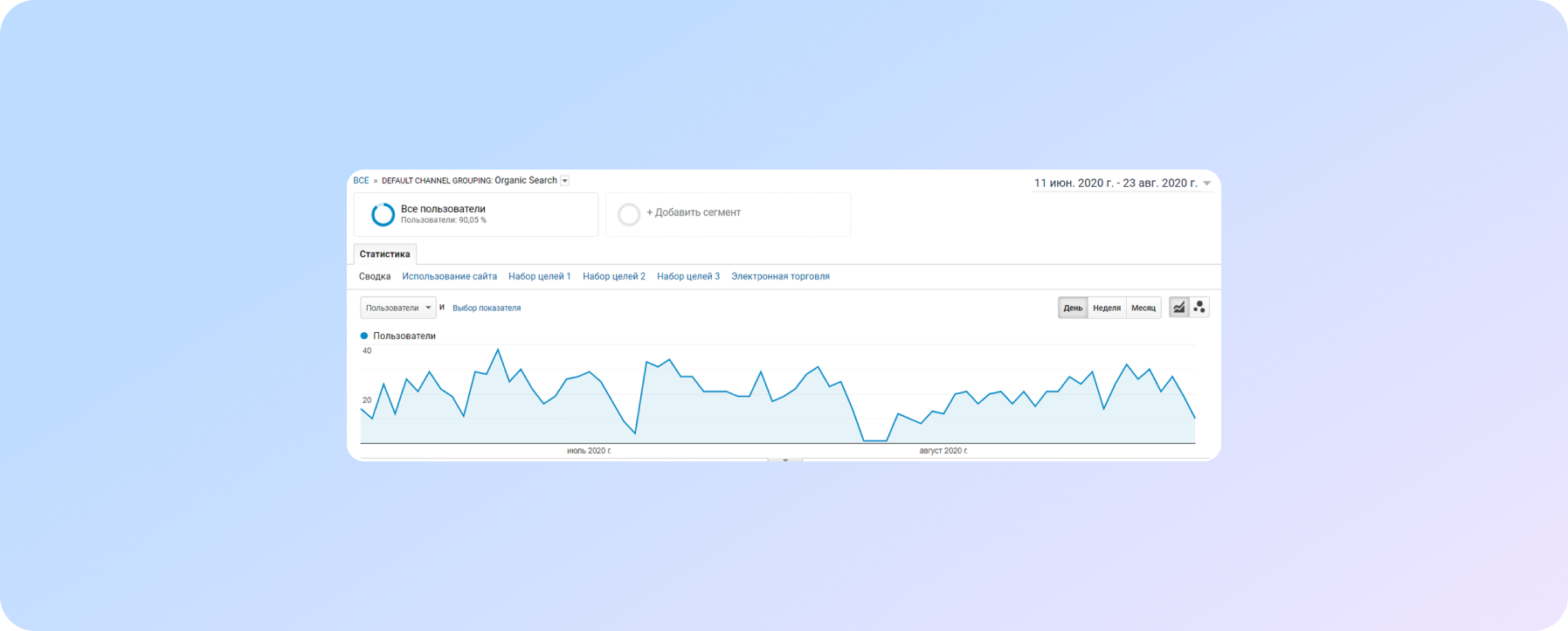Expand the Все пользователи segment box
The image size is (1568, 631).
click(476, 214)
